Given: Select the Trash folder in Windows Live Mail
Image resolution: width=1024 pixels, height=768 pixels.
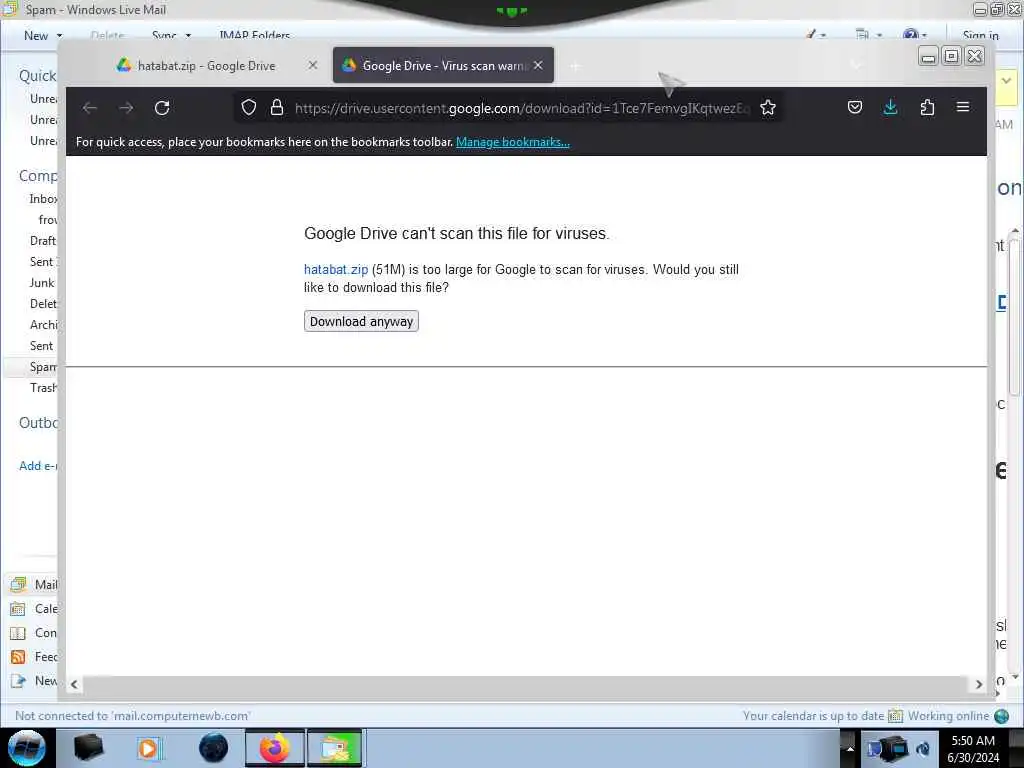Looking at the screenshot, I should coord(43,388).
